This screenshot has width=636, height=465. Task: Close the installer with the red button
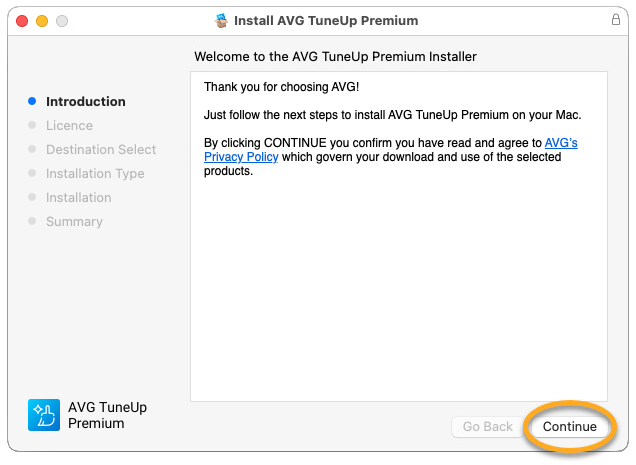tap(22, 20)
